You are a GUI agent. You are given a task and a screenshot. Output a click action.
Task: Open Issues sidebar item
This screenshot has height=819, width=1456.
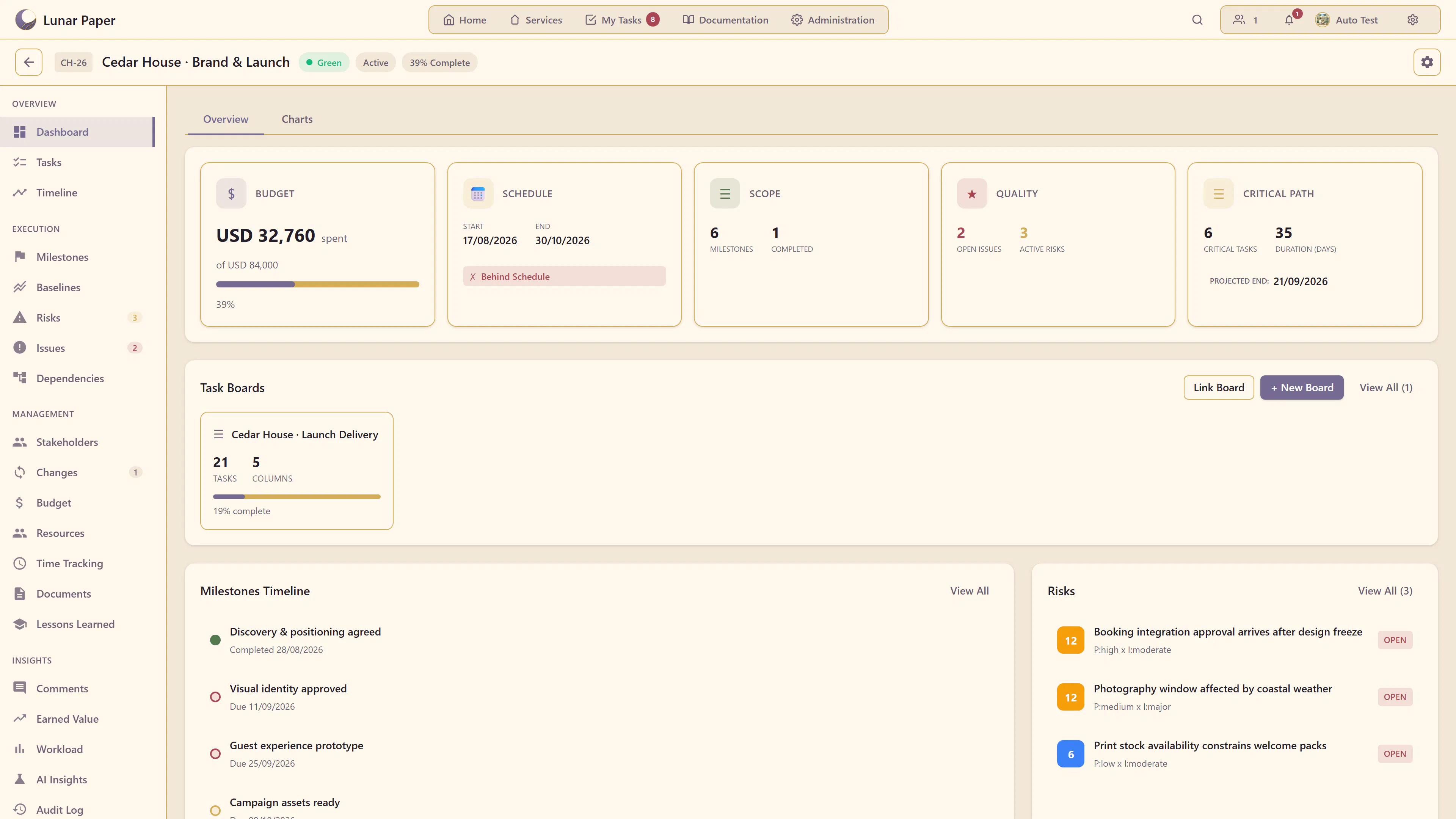pyautogui.click(x=77, y=348)
